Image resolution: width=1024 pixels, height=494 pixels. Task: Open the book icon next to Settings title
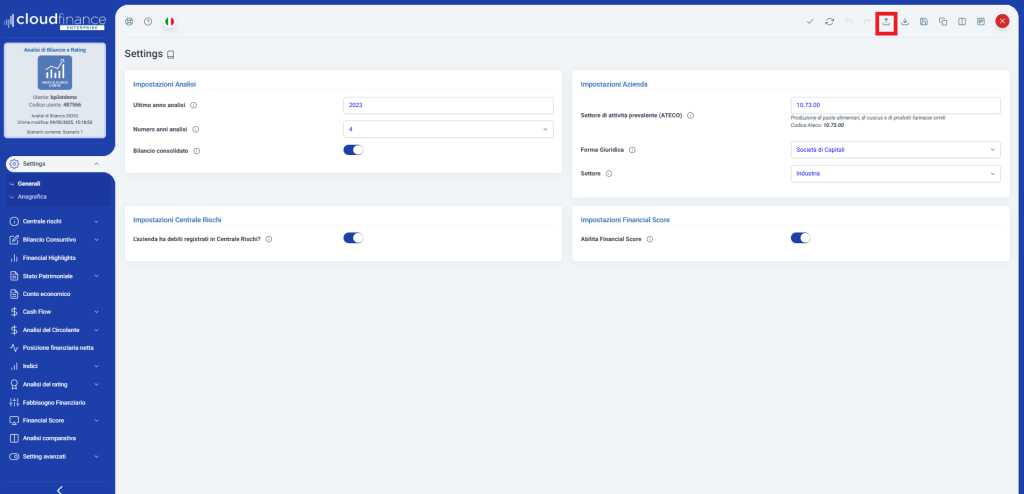(x=170, y=54)
